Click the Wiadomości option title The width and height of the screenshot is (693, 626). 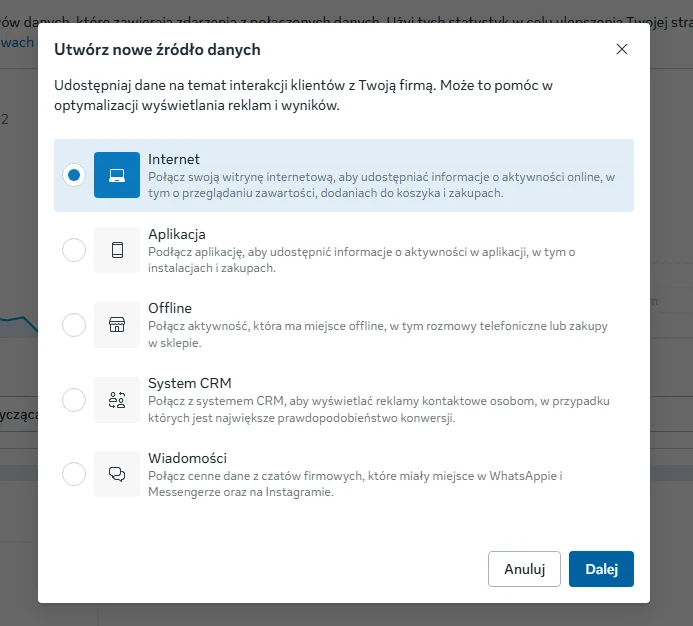tap(187, 458)
